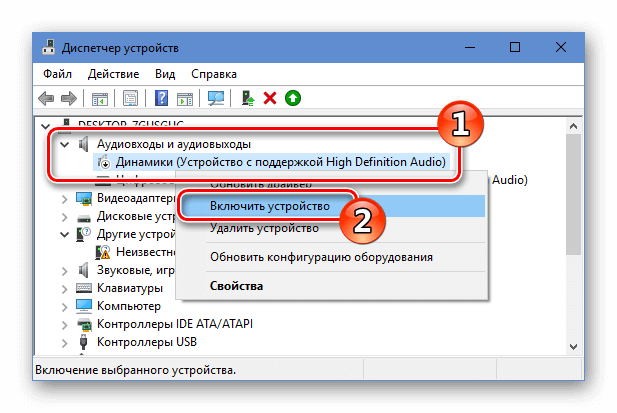Click the warning icon beside Неизвестное устройство
Screen dimensions: 617x413
coord(103,252)
